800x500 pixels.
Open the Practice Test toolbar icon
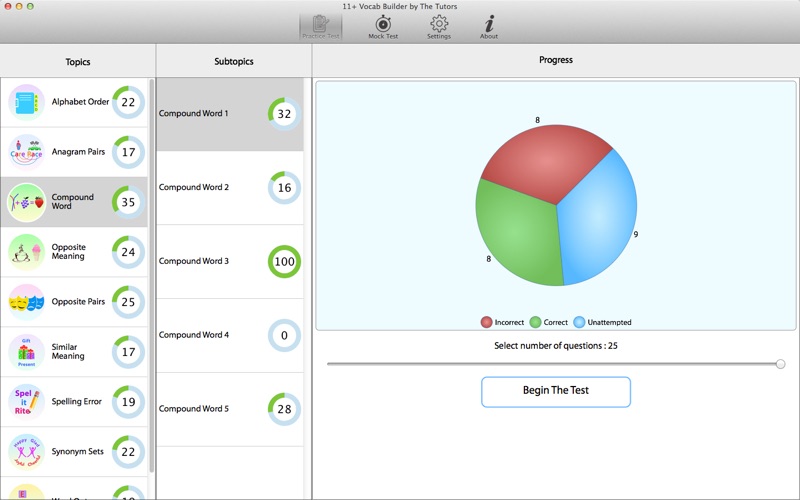(x=320, y=27)
